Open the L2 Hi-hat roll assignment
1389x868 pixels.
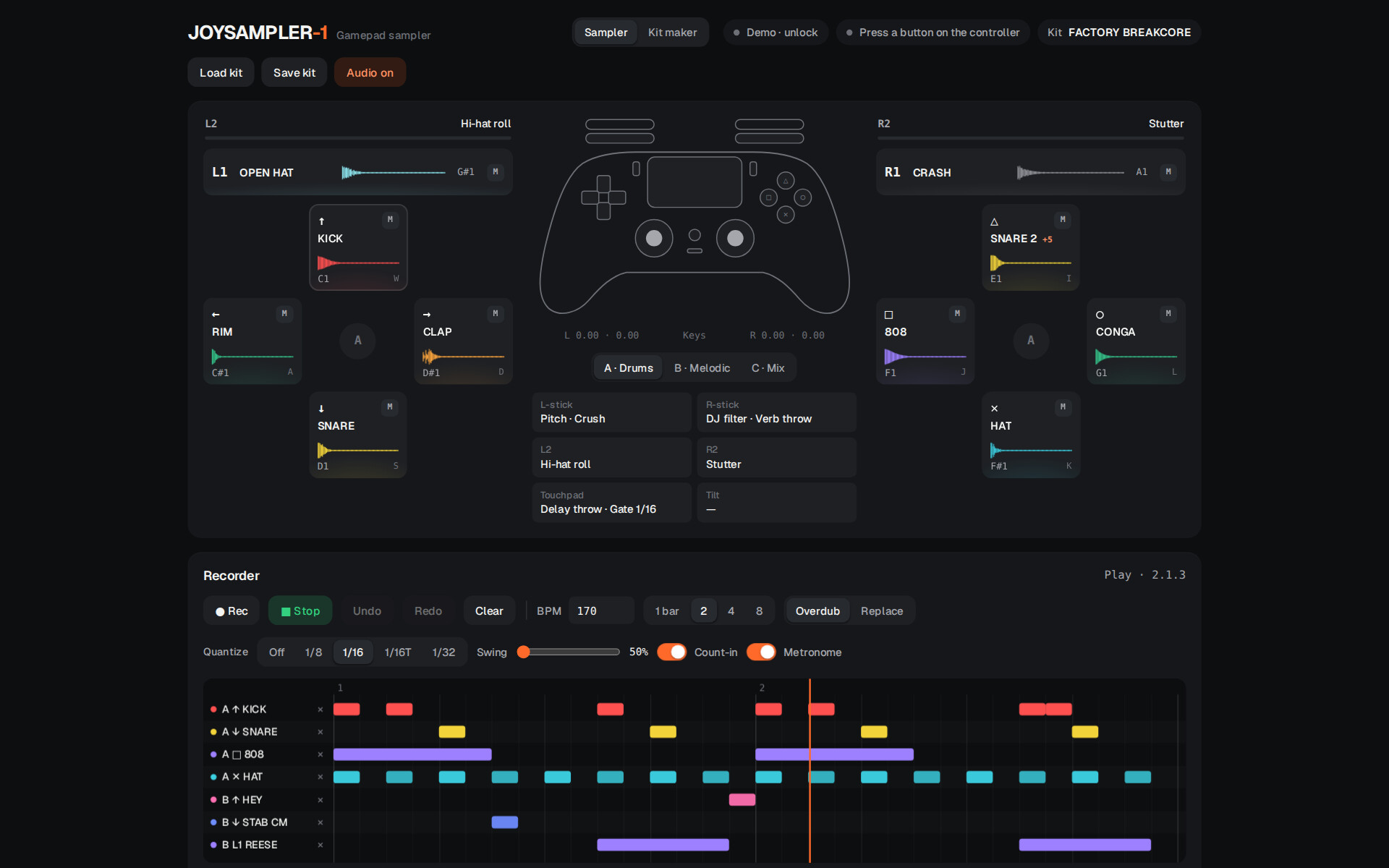point(611,457)
